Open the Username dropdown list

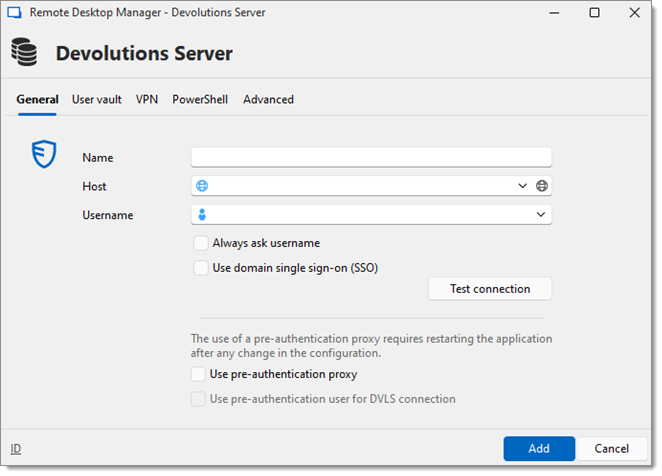[540, 215]
